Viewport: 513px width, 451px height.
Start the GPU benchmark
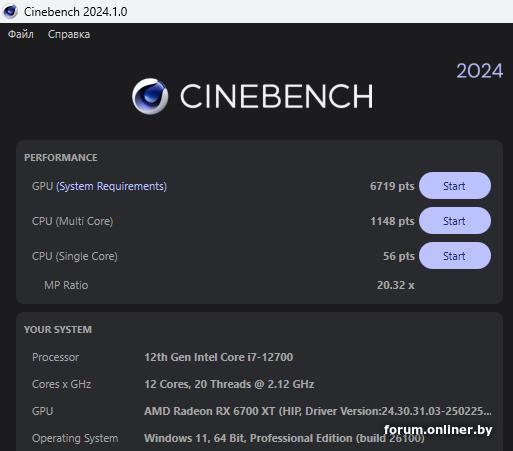[455, 186]
